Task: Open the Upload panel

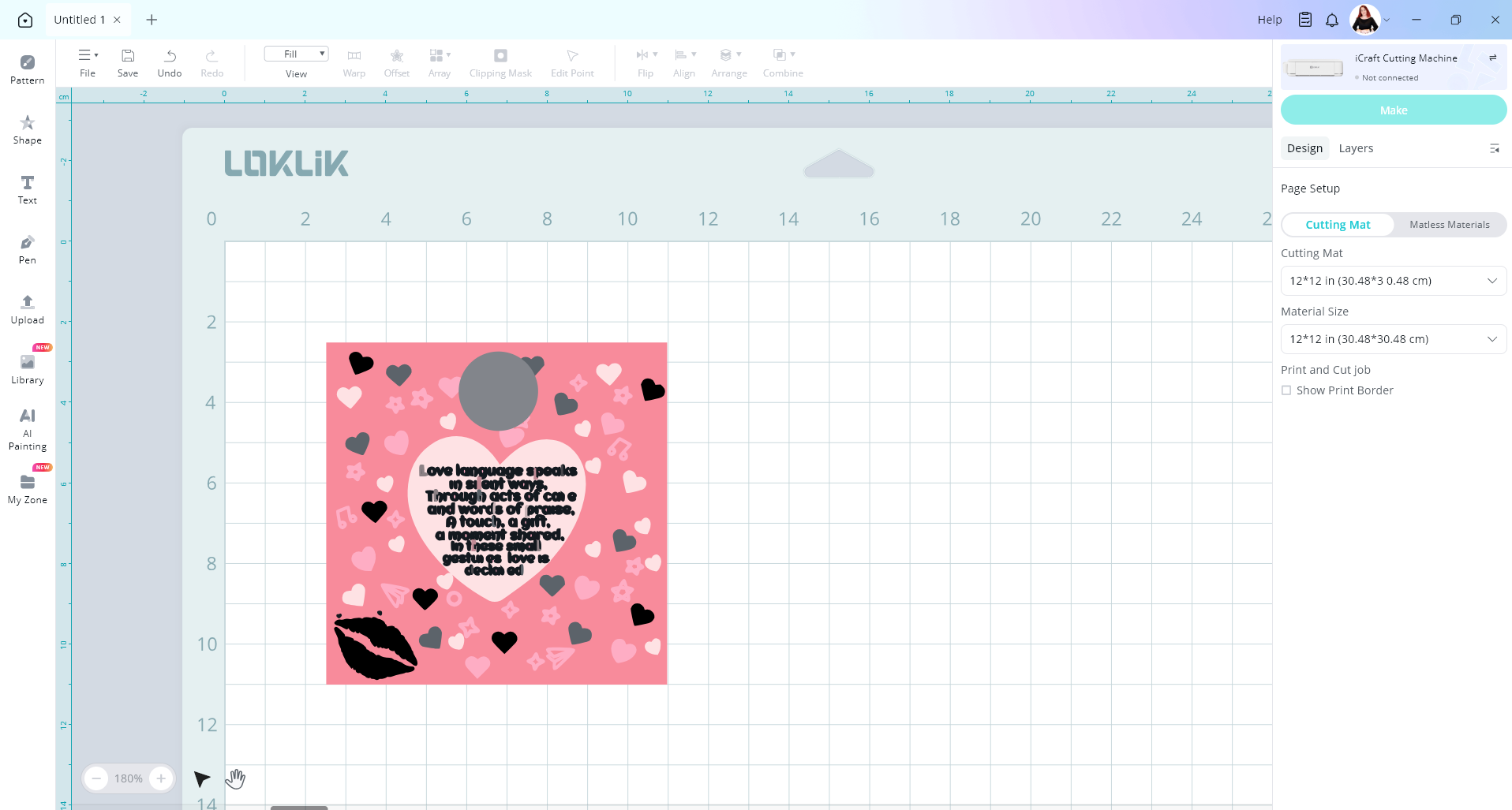Action: (x=27, y=309)
